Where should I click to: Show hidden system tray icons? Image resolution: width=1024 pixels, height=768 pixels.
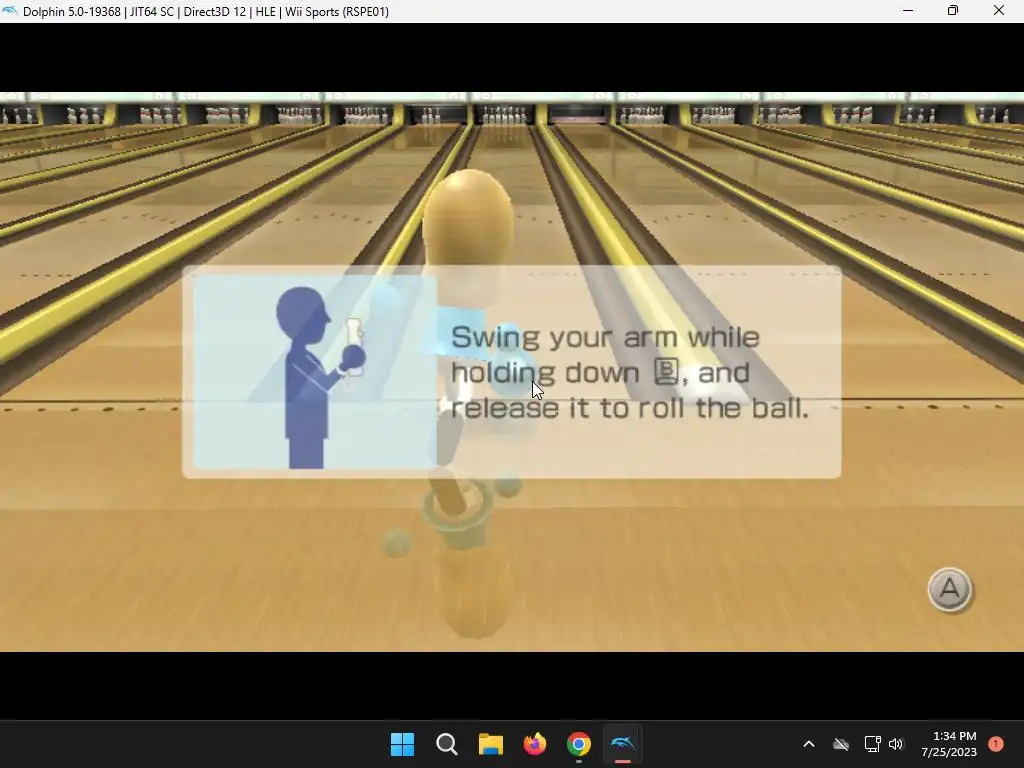(x=808, y=744)
